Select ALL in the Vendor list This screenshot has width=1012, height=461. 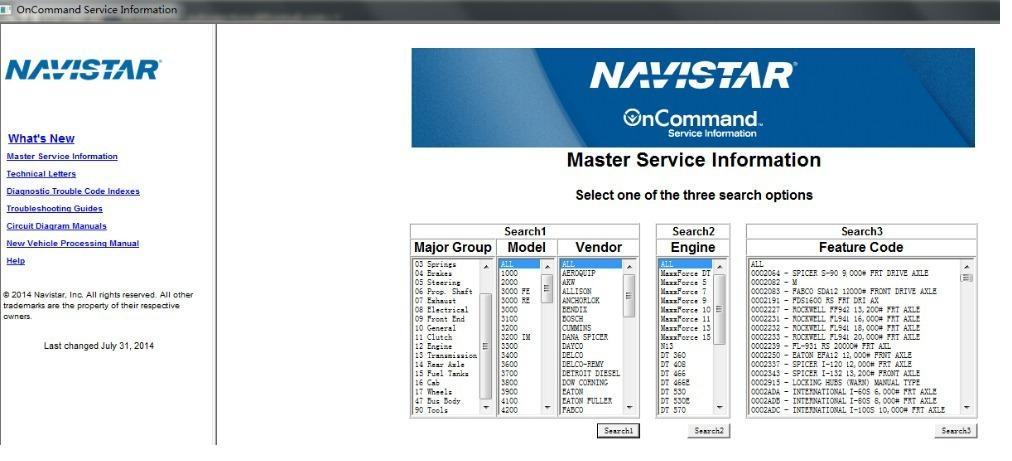tap(591, 264)
